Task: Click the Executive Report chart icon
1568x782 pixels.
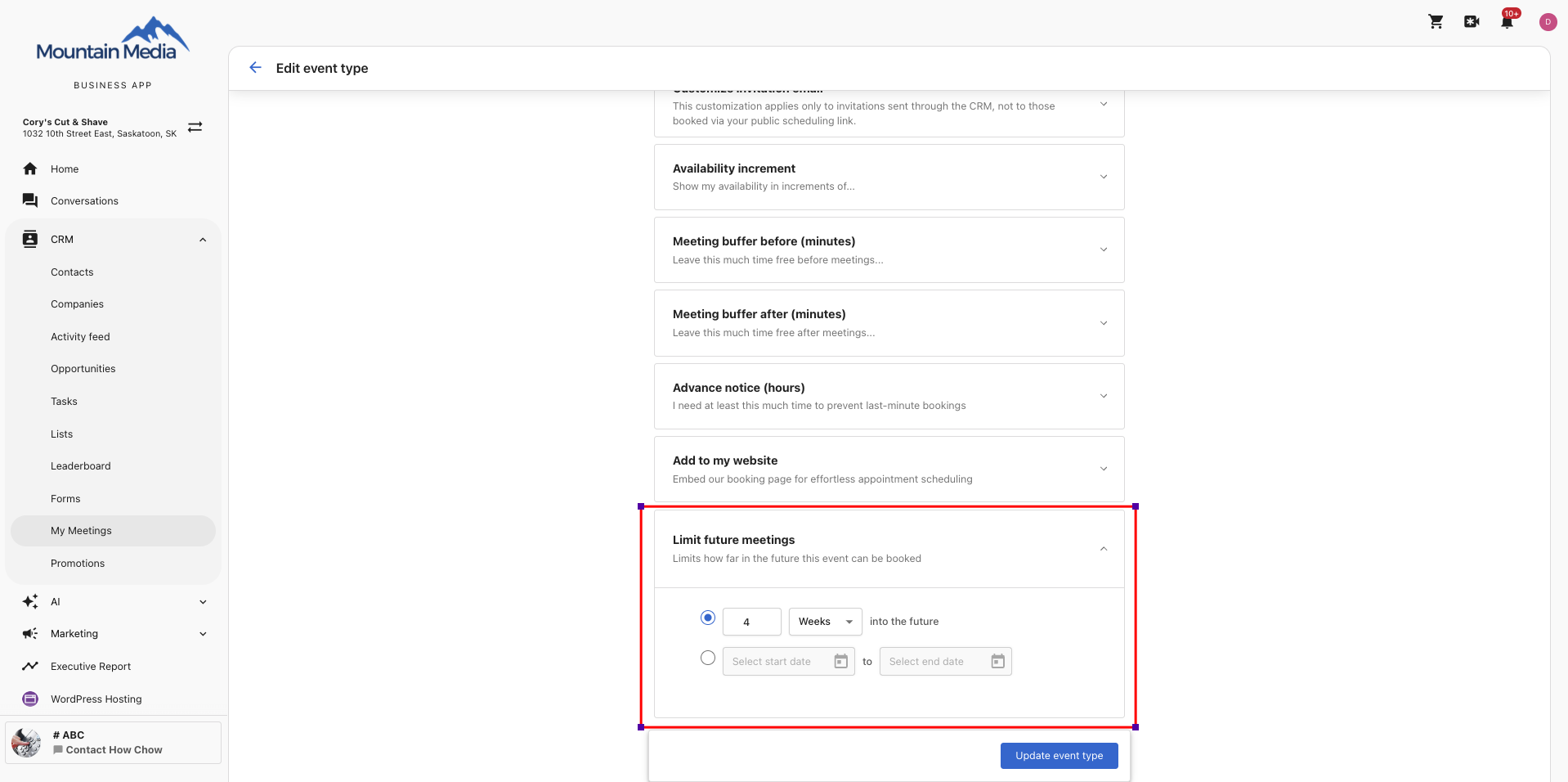Action: pyautogui.click(x=30, y=666)
